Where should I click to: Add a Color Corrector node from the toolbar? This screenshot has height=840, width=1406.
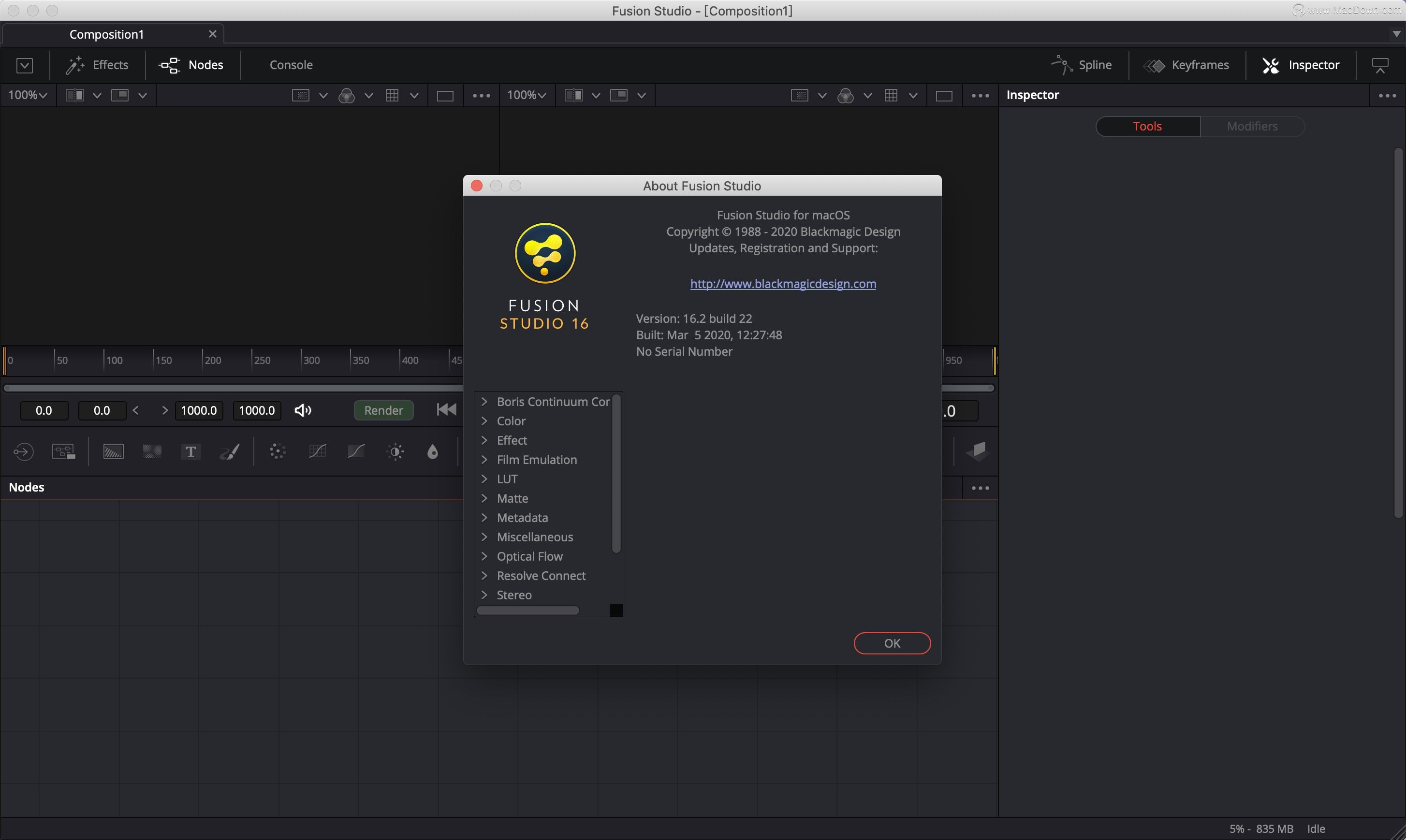(x=278, y=452)
